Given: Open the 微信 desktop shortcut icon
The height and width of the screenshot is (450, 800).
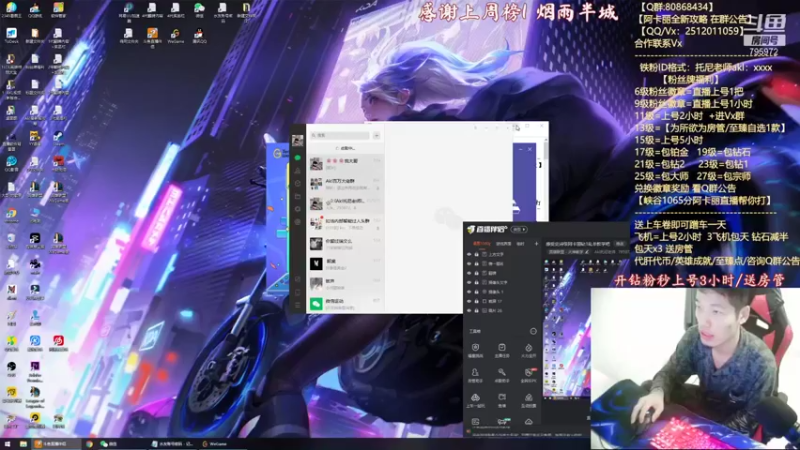Looking at the screenshot, I should click(199, 10).
